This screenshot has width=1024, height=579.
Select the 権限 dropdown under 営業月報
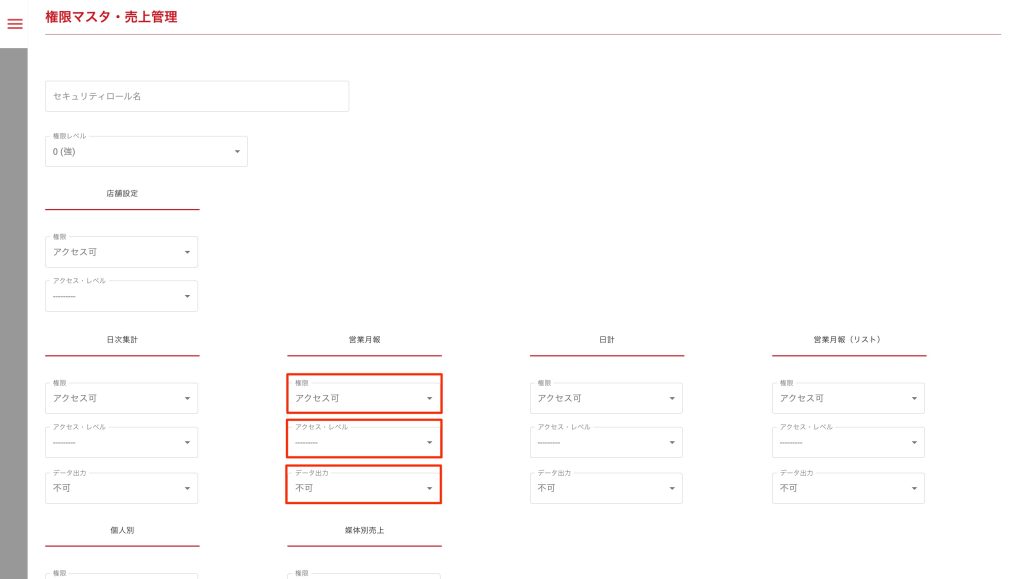click(x=364, y=398)
